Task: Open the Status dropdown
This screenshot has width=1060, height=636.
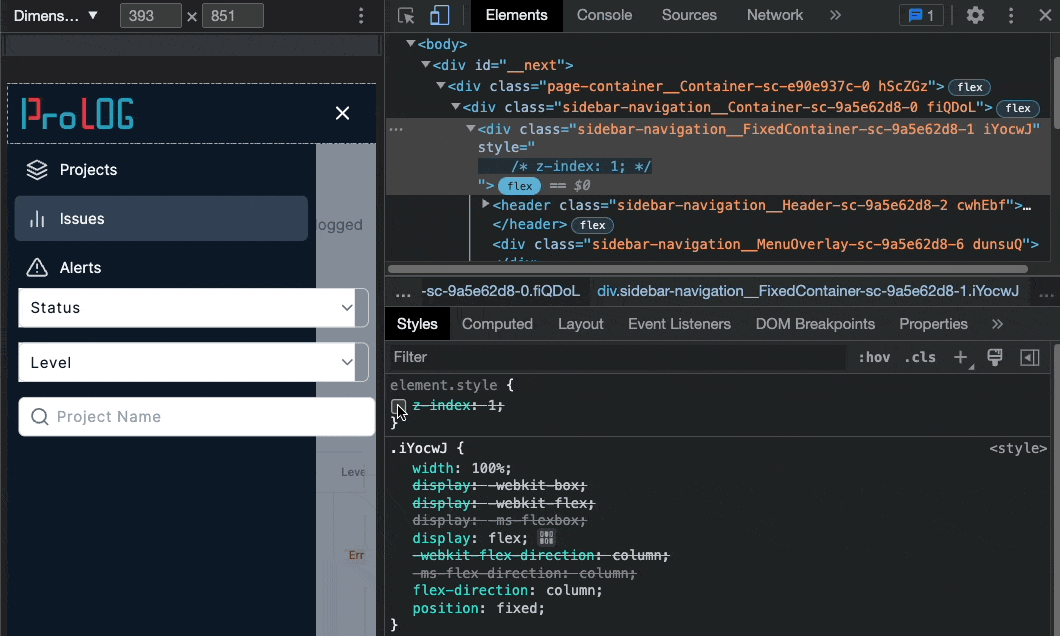Action: pyautogui.click(x=186, y=308)
